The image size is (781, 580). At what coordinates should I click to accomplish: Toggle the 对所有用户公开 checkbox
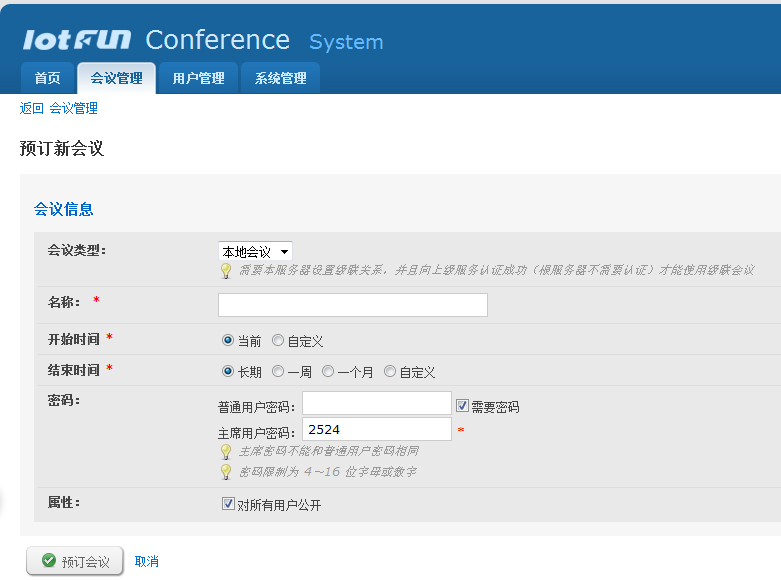[x=228, y=504]
